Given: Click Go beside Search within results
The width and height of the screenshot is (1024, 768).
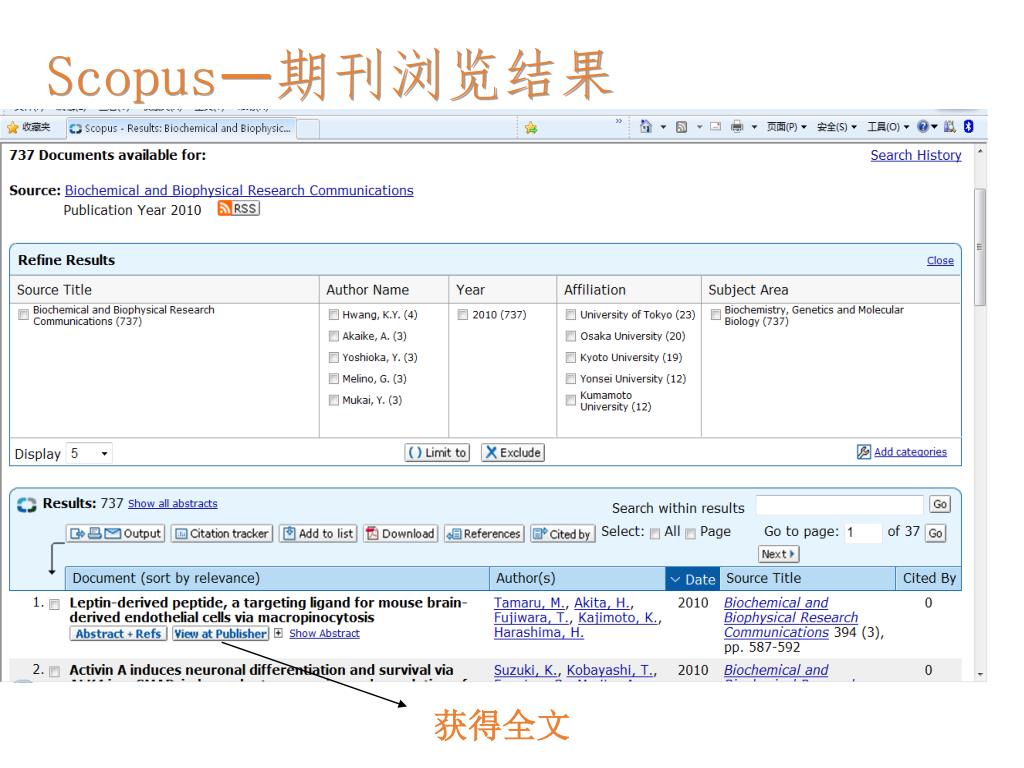Looking at the screenshot, I should pos(940,505).
